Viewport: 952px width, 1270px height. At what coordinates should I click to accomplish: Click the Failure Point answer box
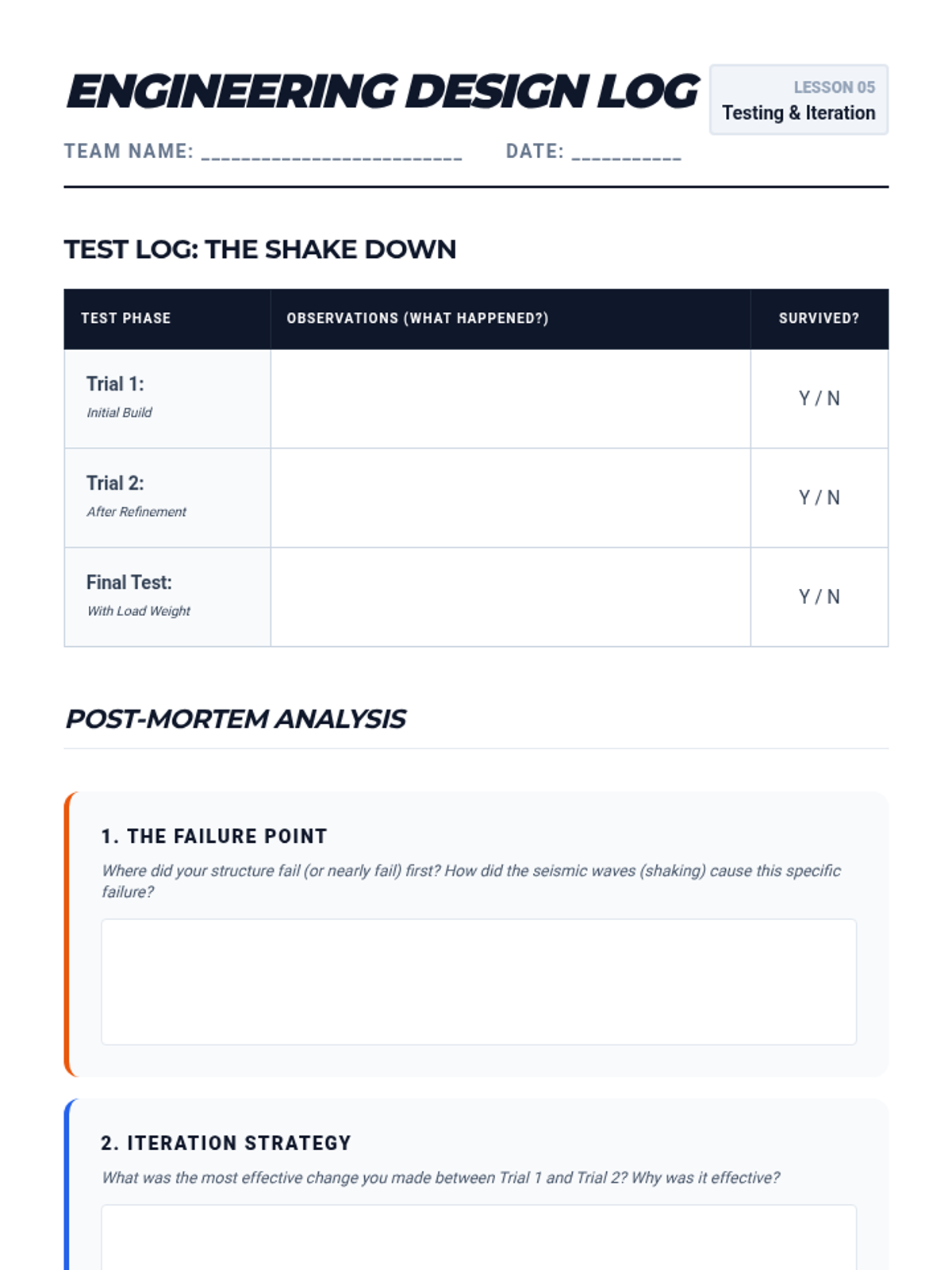coord(478,982)
